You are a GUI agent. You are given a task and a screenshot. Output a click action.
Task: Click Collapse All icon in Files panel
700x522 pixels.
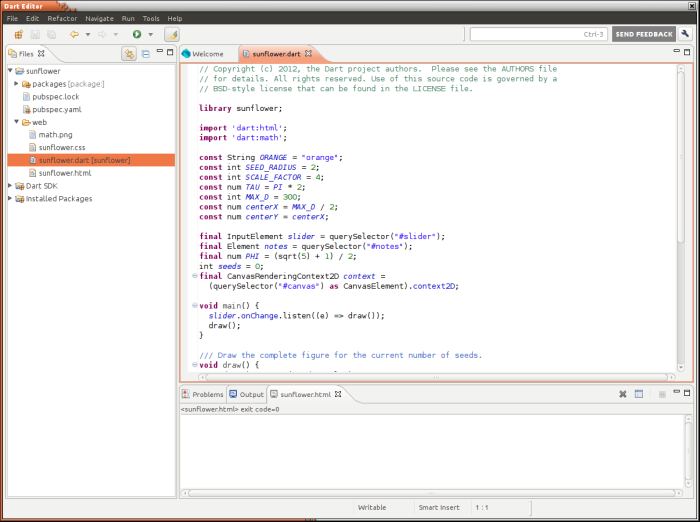pos(146,53)
